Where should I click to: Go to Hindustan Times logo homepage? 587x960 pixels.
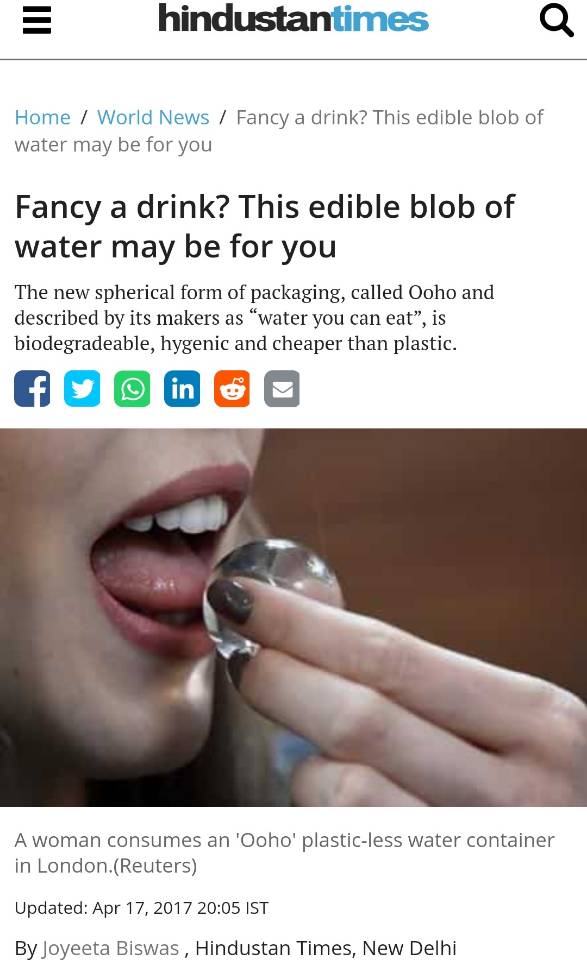293,18
